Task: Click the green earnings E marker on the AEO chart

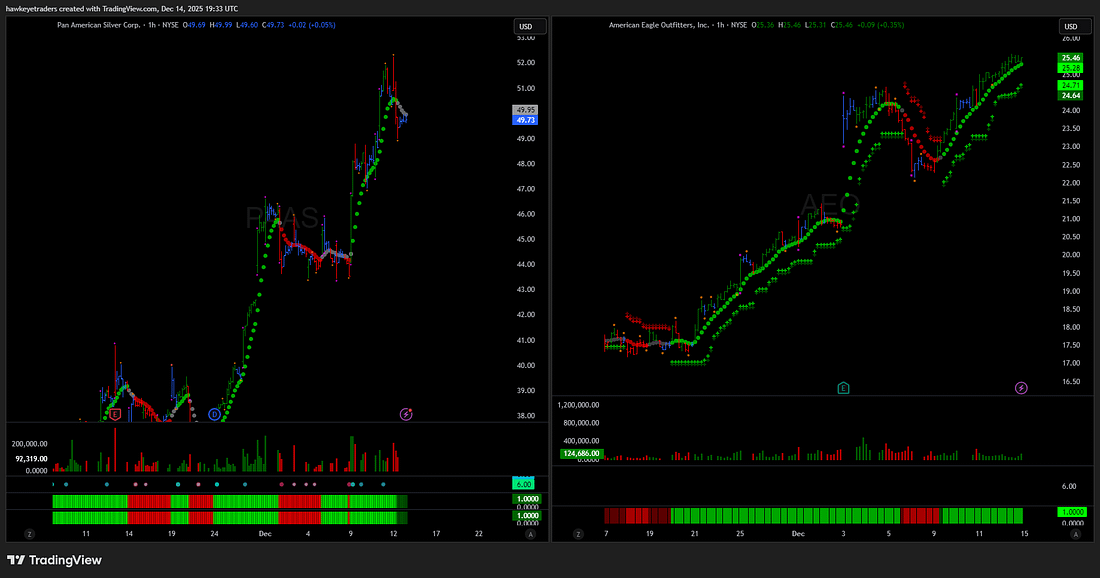Action: tap(843, 388)
